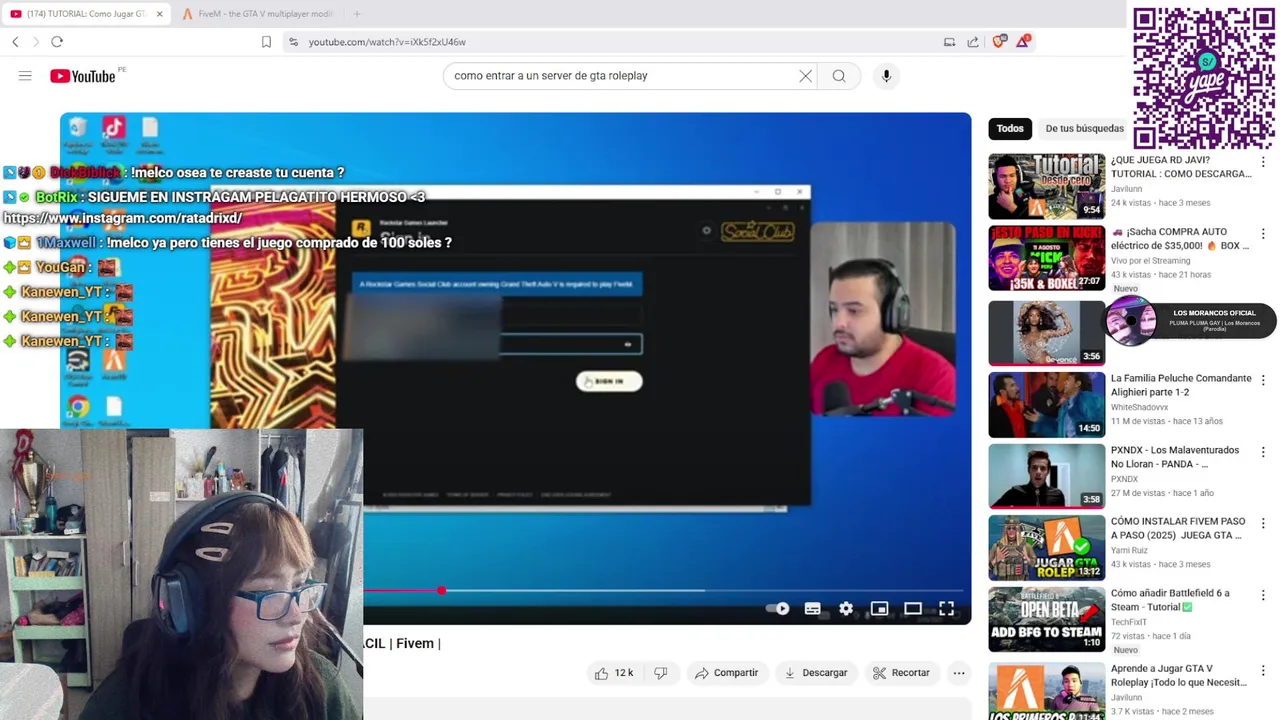This screenshot has height=720, width=1280.
Task: Open site settings icon in address bar
Action: tap(293, 42)
